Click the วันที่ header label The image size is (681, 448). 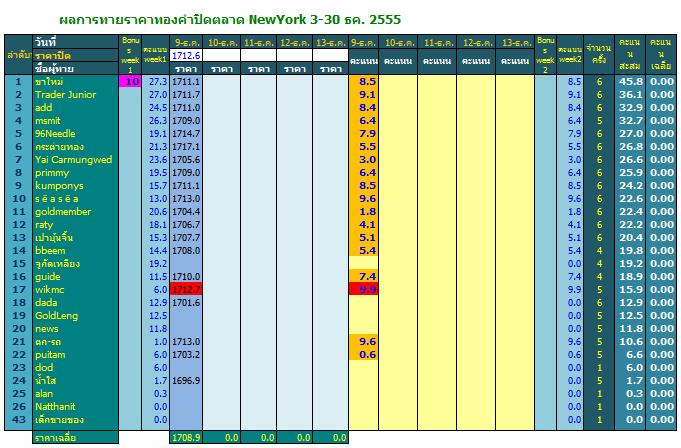[x=46, y=42]
